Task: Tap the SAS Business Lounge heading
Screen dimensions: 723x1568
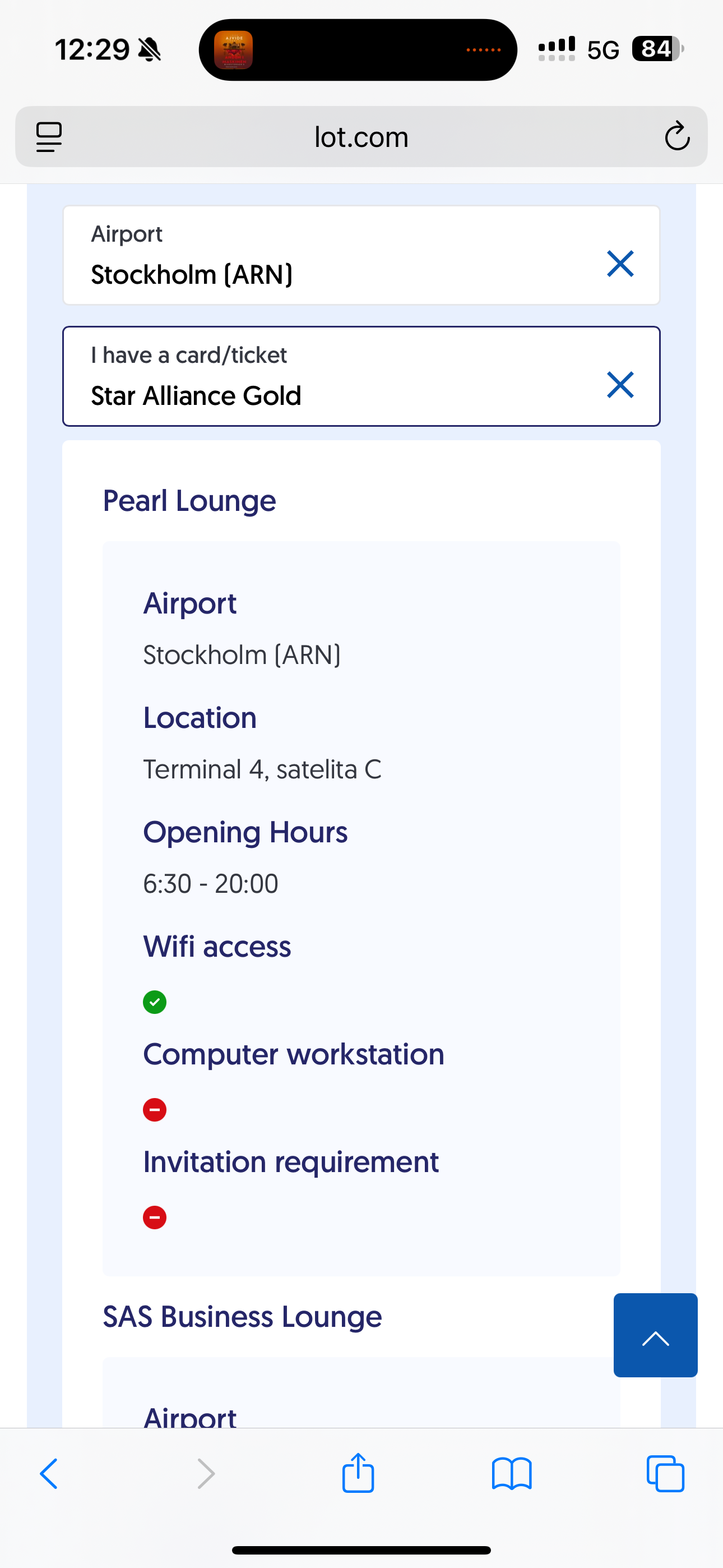Action: click(242, 1317)
